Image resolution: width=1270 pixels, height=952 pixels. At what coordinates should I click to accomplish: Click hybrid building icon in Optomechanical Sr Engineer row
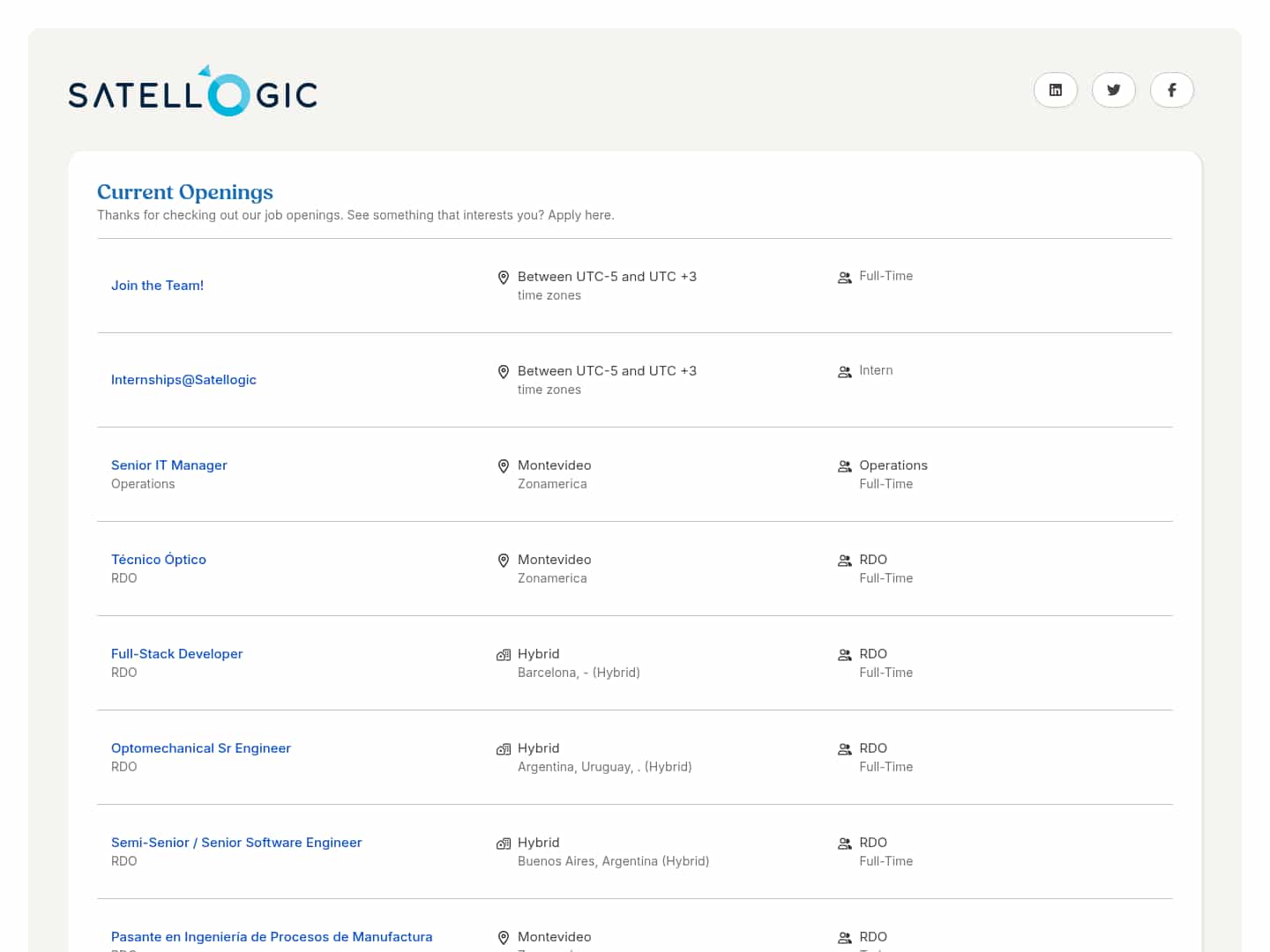(x=504, y=749)
